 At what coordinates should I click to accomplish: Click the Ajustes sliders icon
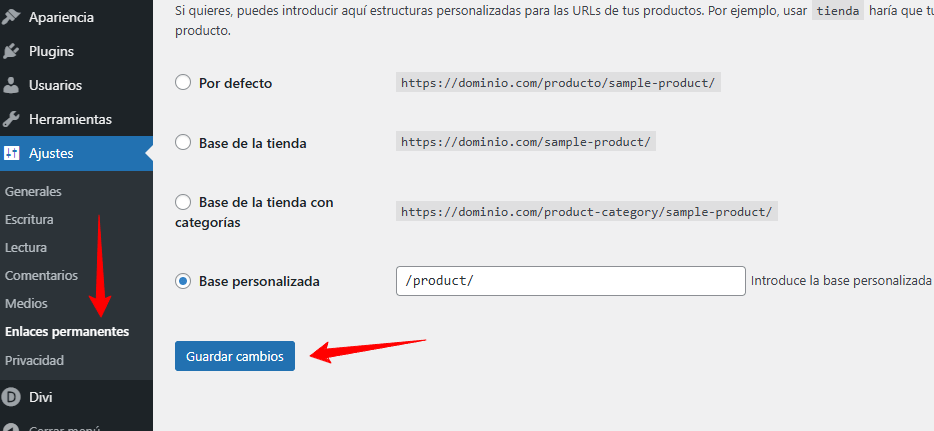tap(12, 153)
